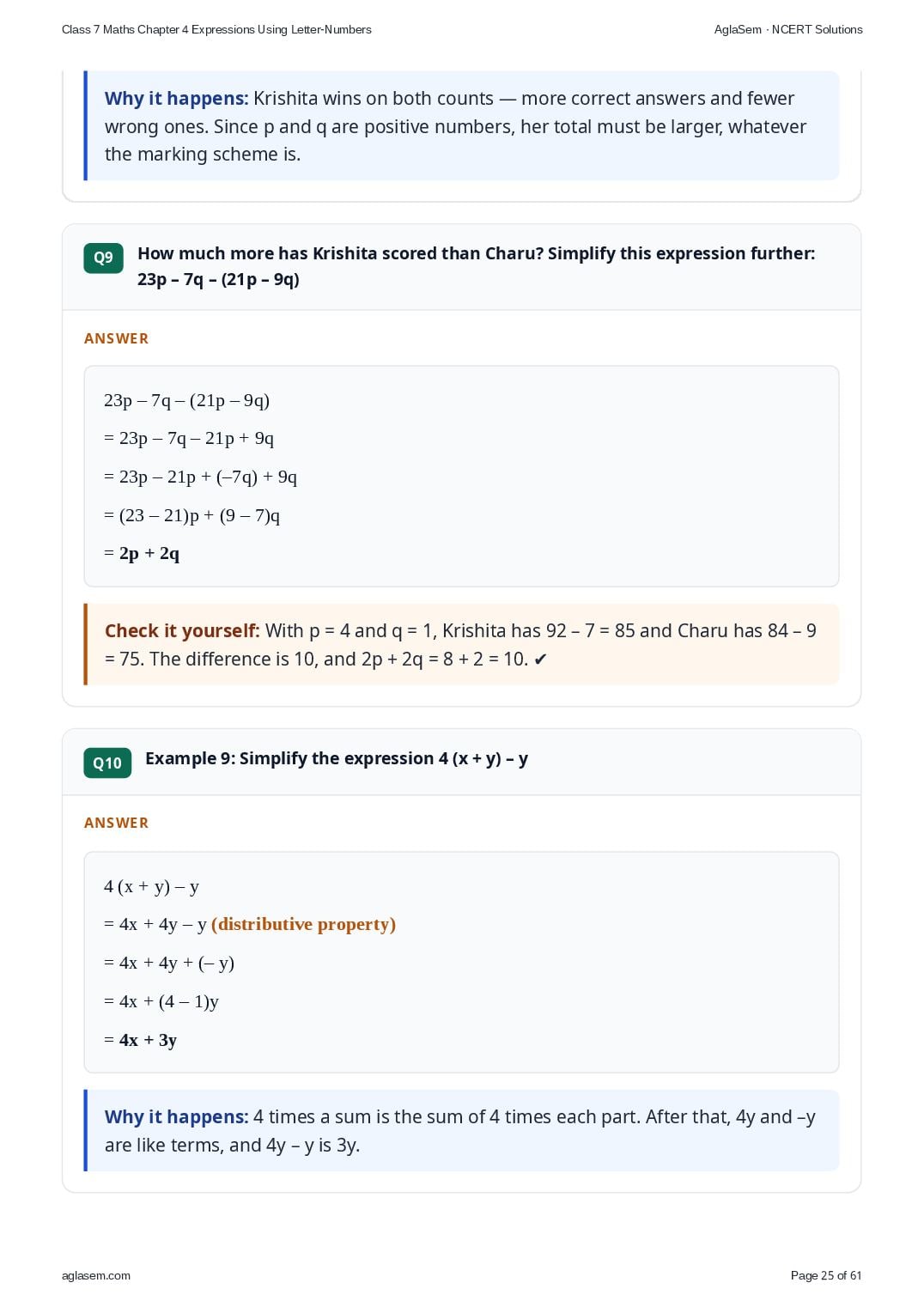Click the bottom 'Why it happens:' heading

tap(177, 1117)
